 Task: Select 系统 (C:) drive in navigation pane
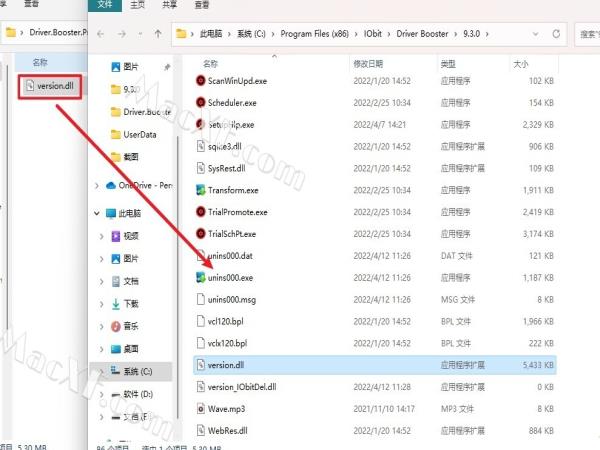[131, 372]
